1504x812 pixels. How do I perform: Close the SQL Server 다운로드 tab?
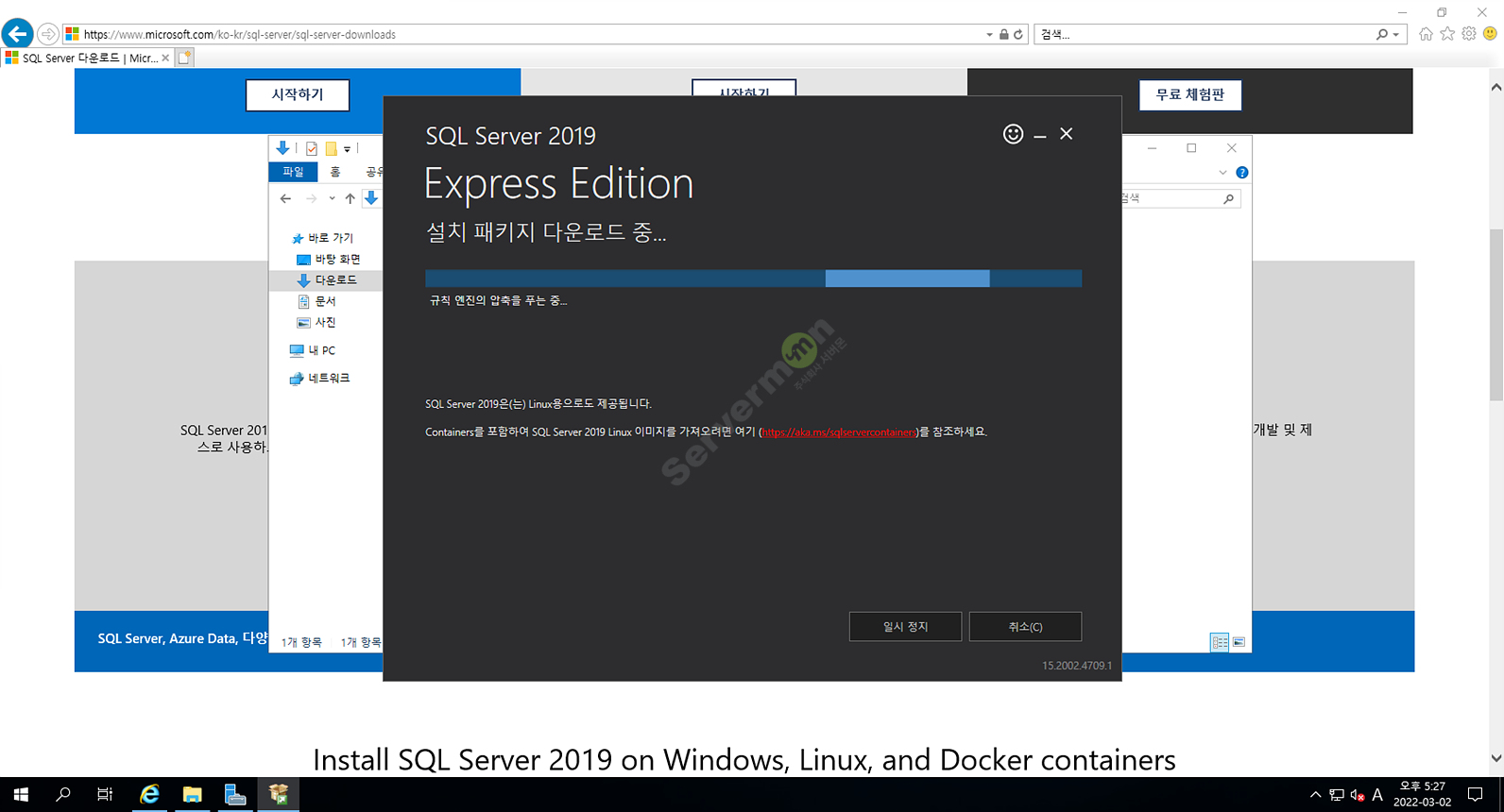(x=165, y=58)
